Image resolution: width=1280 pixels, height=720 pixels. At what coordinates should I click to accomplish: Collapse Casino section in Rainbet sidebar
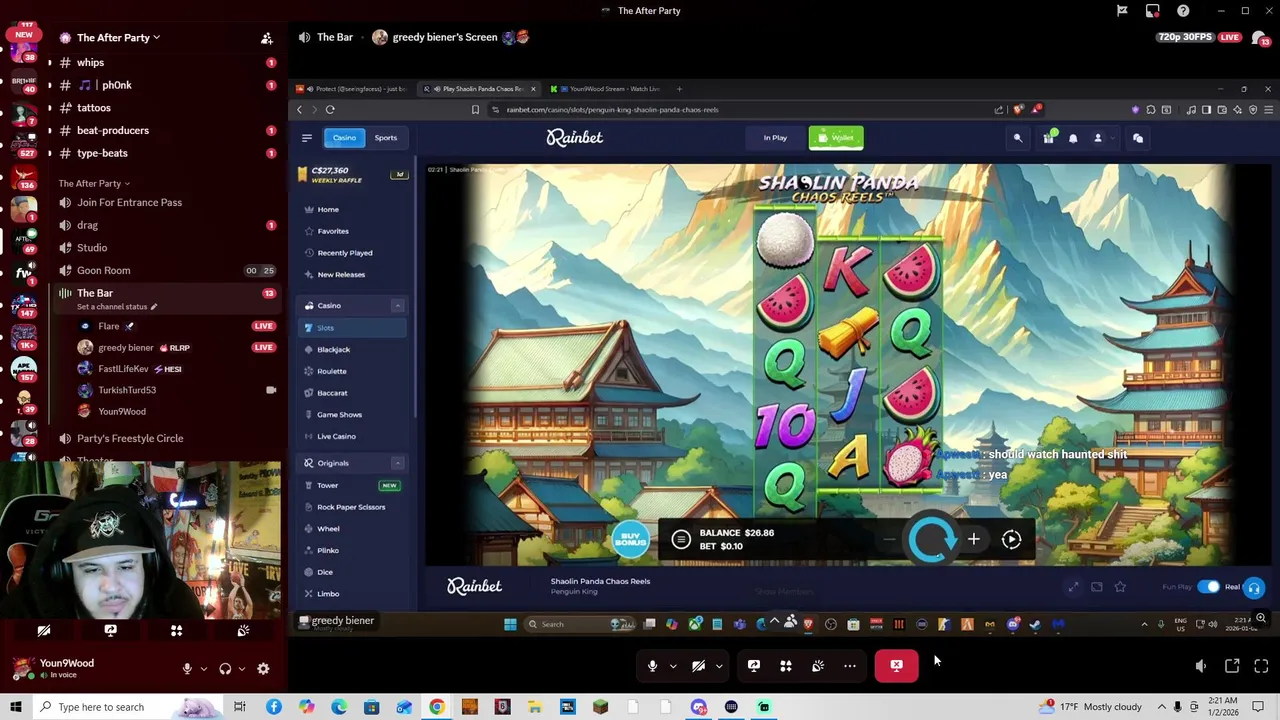(x=397, y=306)
